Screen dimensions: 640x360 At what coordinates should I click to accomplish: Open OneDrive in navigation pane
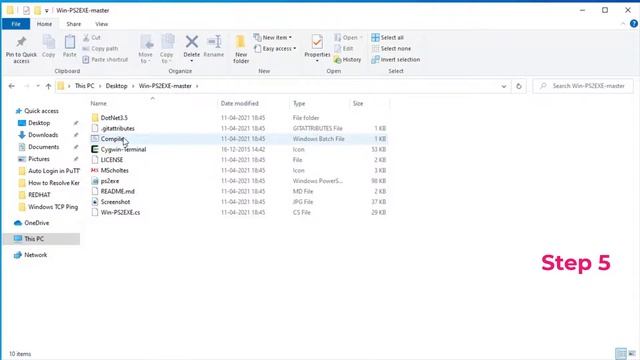[x=37, y=223]
